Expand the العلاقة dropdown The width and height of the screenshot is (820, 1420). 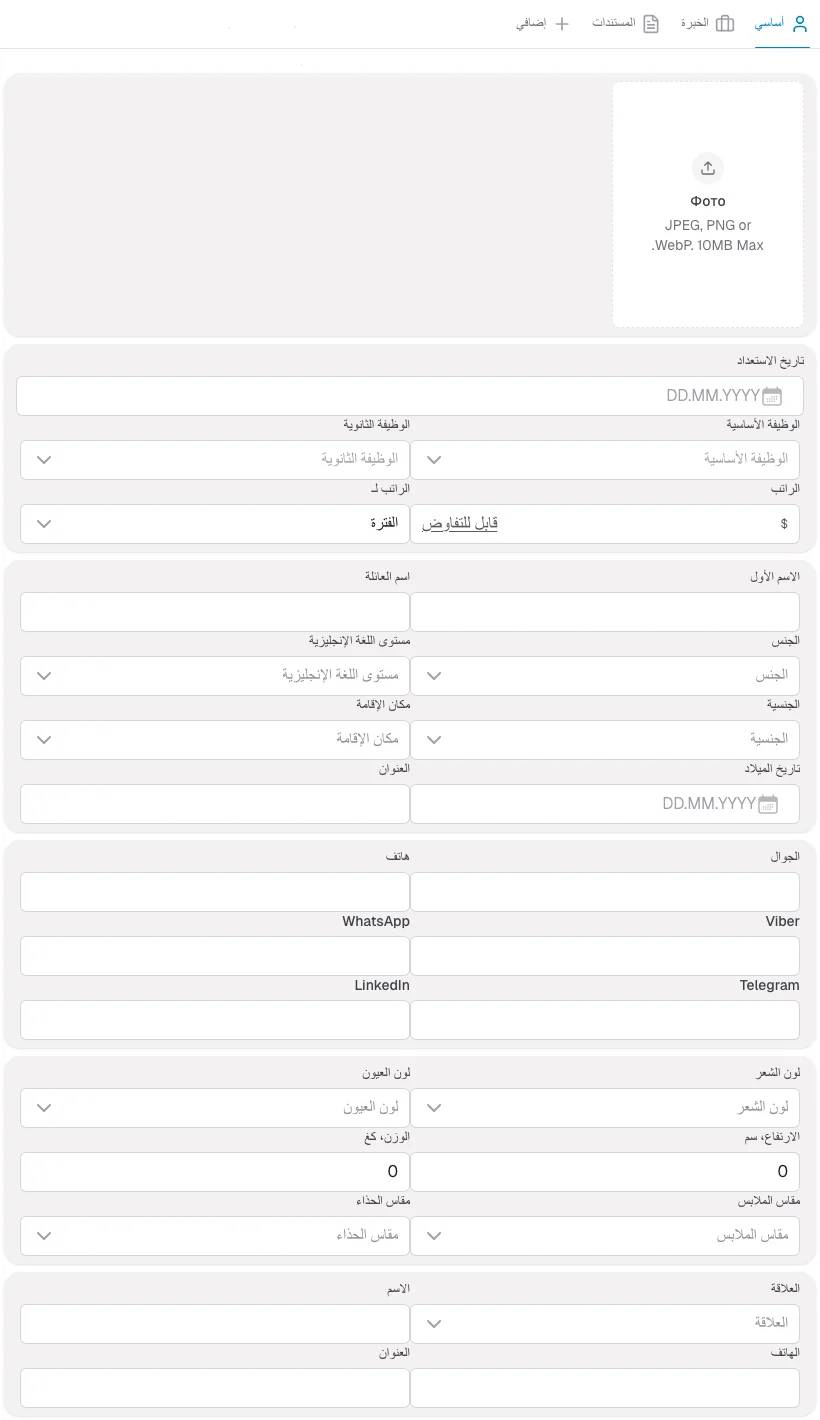(x=433, y=1323)
